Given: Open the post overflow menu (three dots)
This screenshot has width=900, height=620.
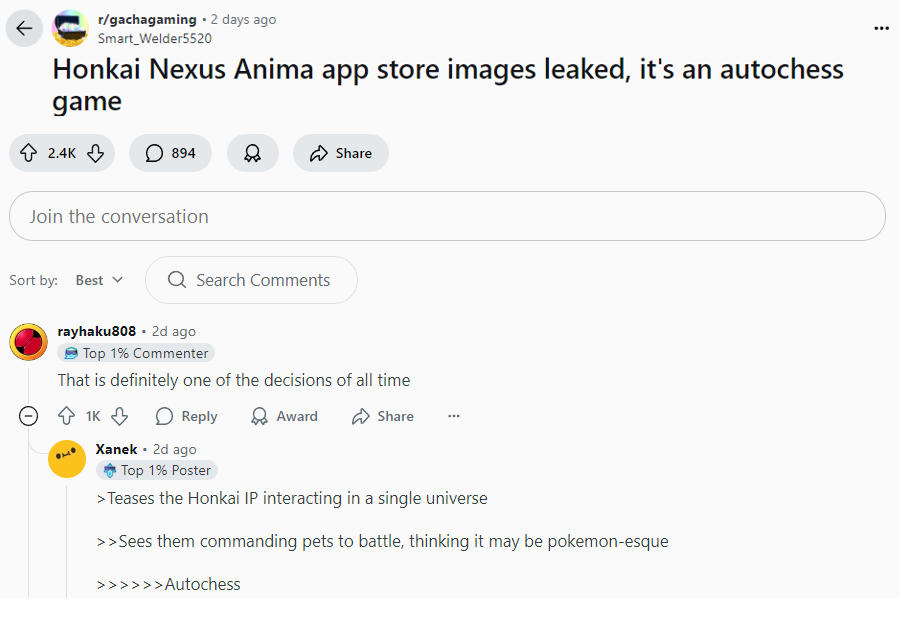Looking at the screenshot, I should [881, 28].
